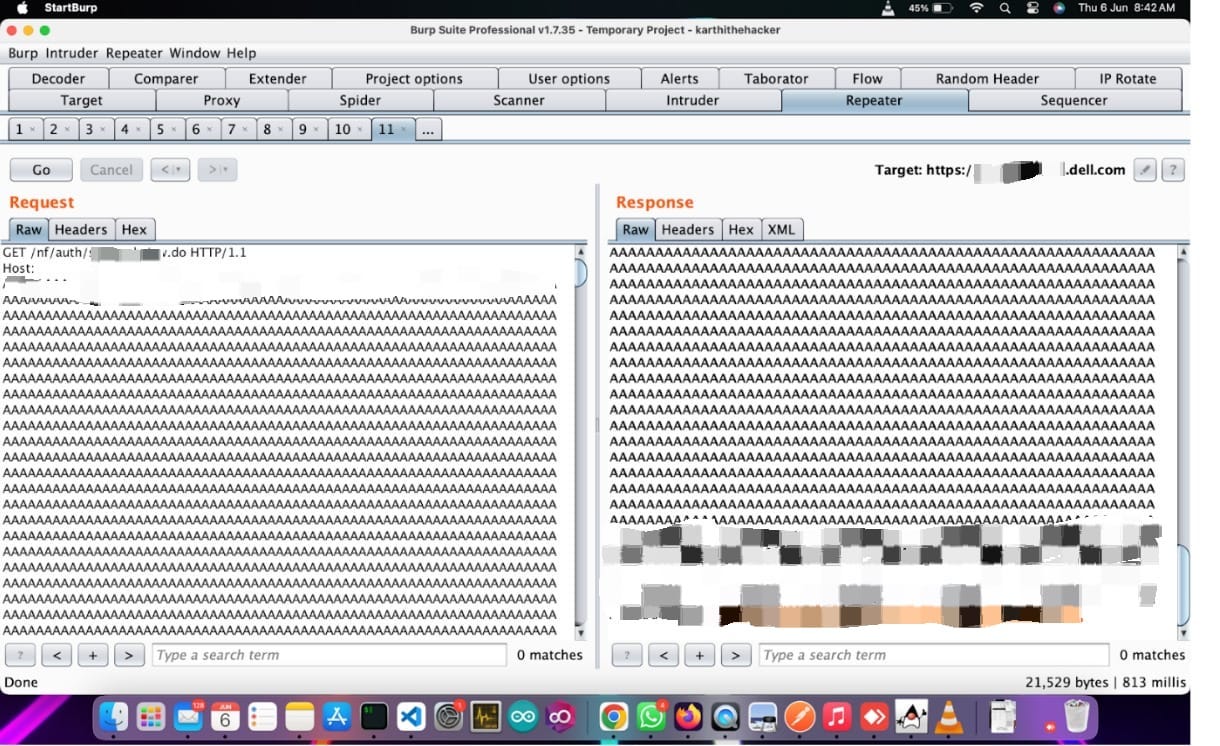The image size is (1220, 746).
Task: Open the target configuration help question-mark icon
Action: pos(1172,170)
